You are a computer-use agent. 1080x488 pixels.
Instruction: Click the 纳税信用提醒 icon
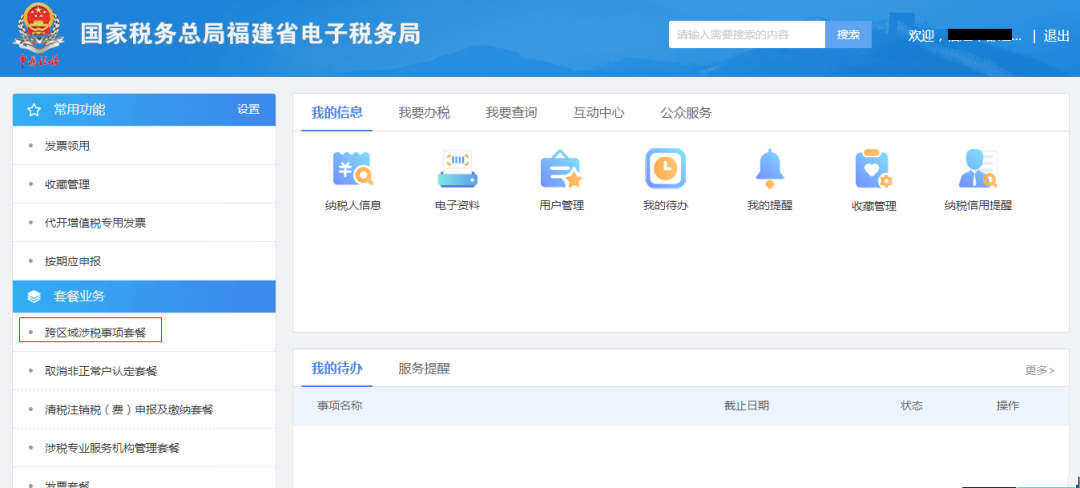[977, 169]
